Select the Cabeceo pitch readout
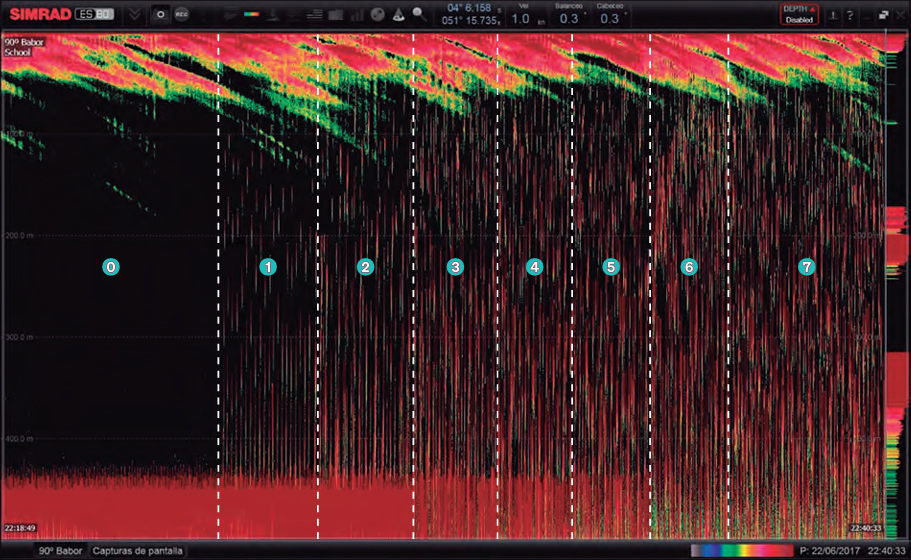 click(x=609, y=14)
